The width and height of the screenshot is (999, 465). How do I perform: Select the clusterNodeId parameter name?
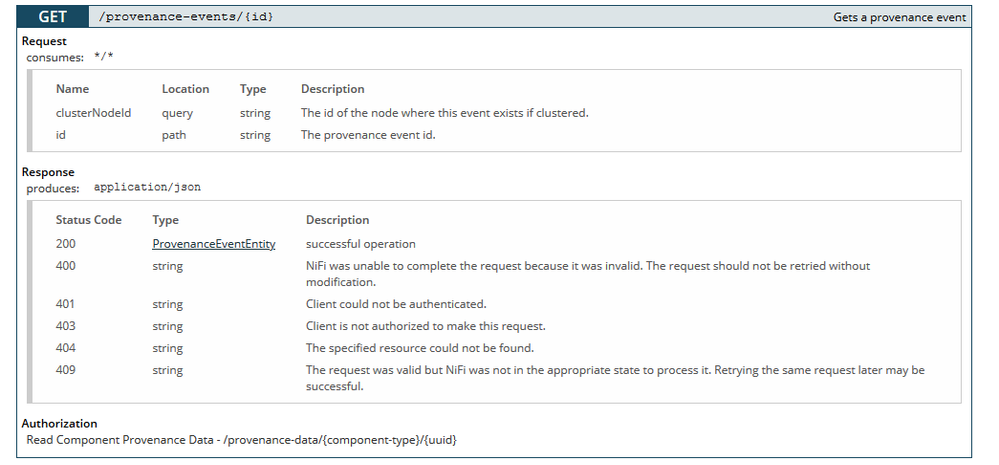(93, 113)
